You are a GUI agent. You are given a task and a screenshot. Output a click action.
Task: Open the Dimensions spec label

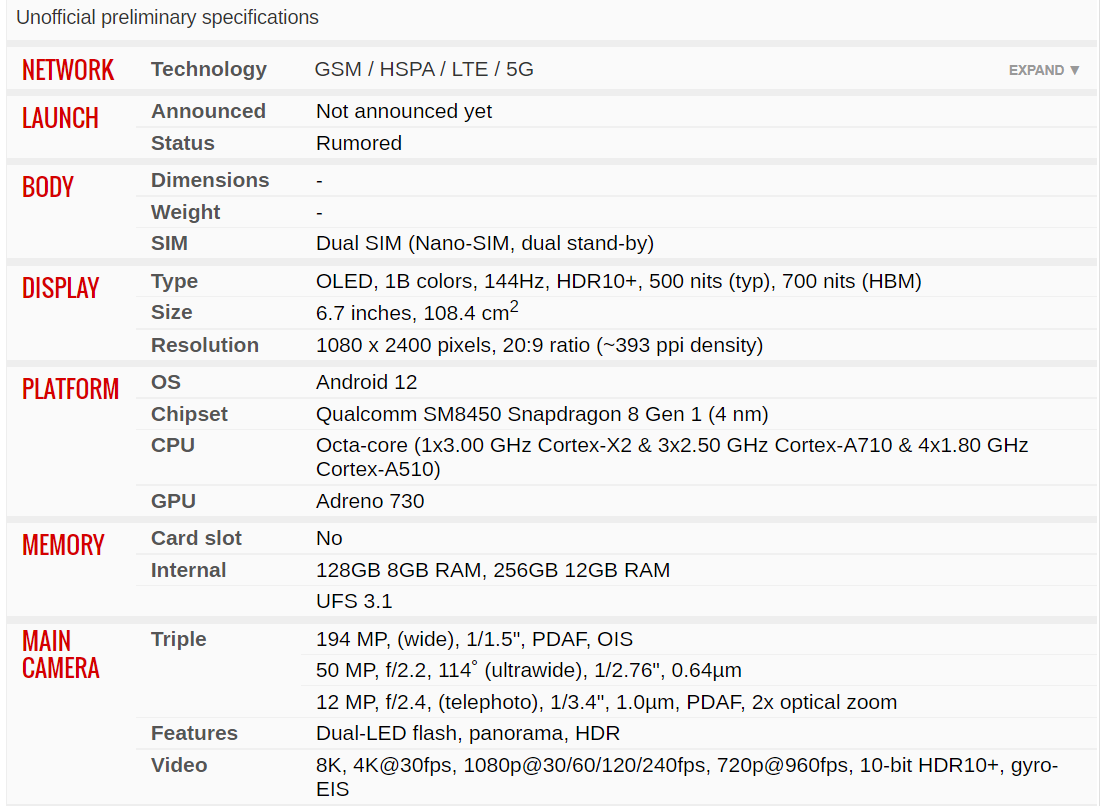[x=210, y=180]
